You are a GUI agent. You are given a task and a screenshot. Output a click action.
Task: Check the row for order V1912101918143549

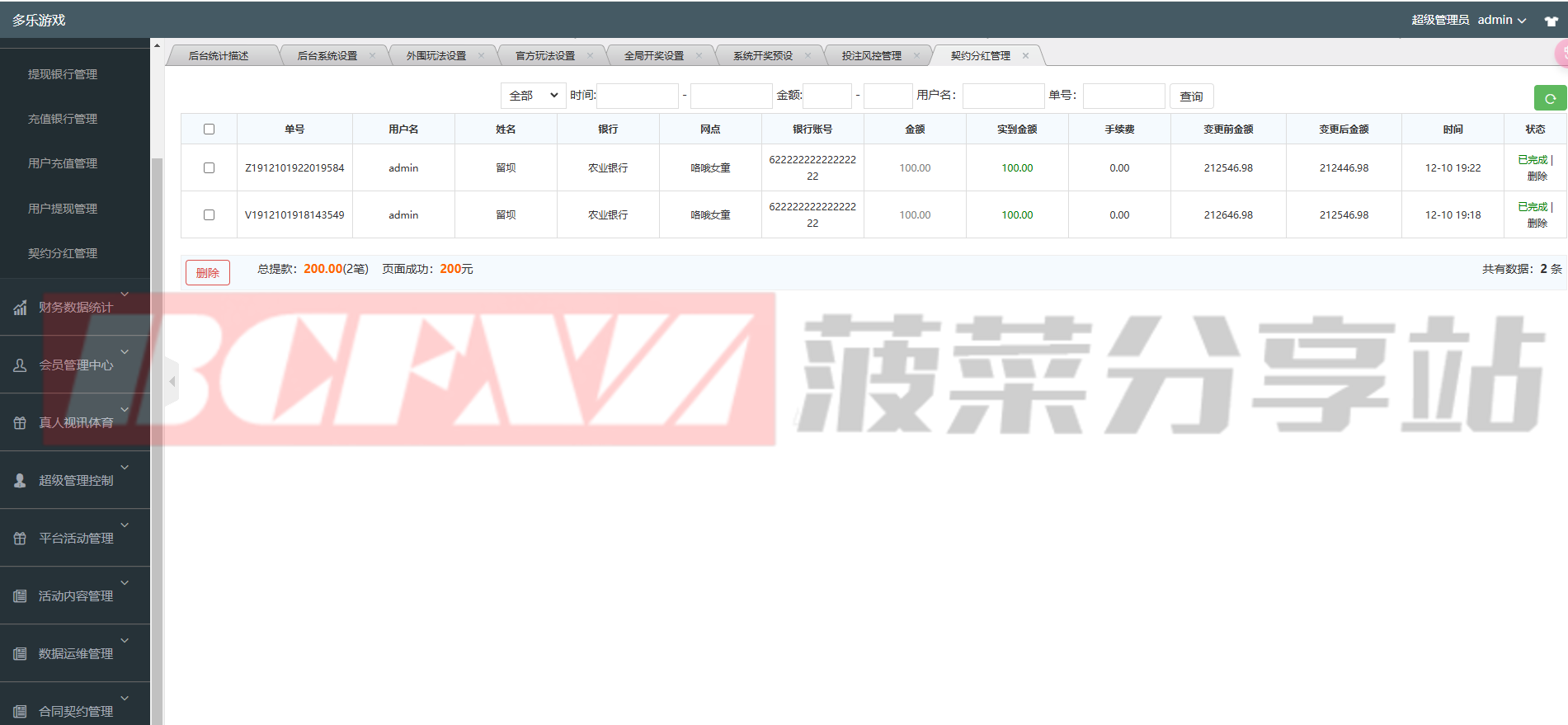pyautogui.click(x=209, y=214)
